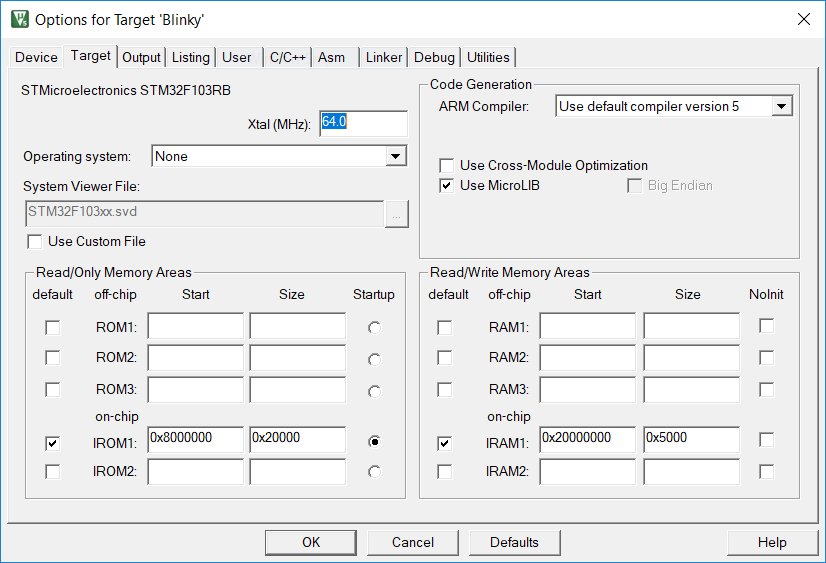Viewport: 826px width, 563px height.
Task: Select ROM1 as Startup region
Action: tap(375, 328)
